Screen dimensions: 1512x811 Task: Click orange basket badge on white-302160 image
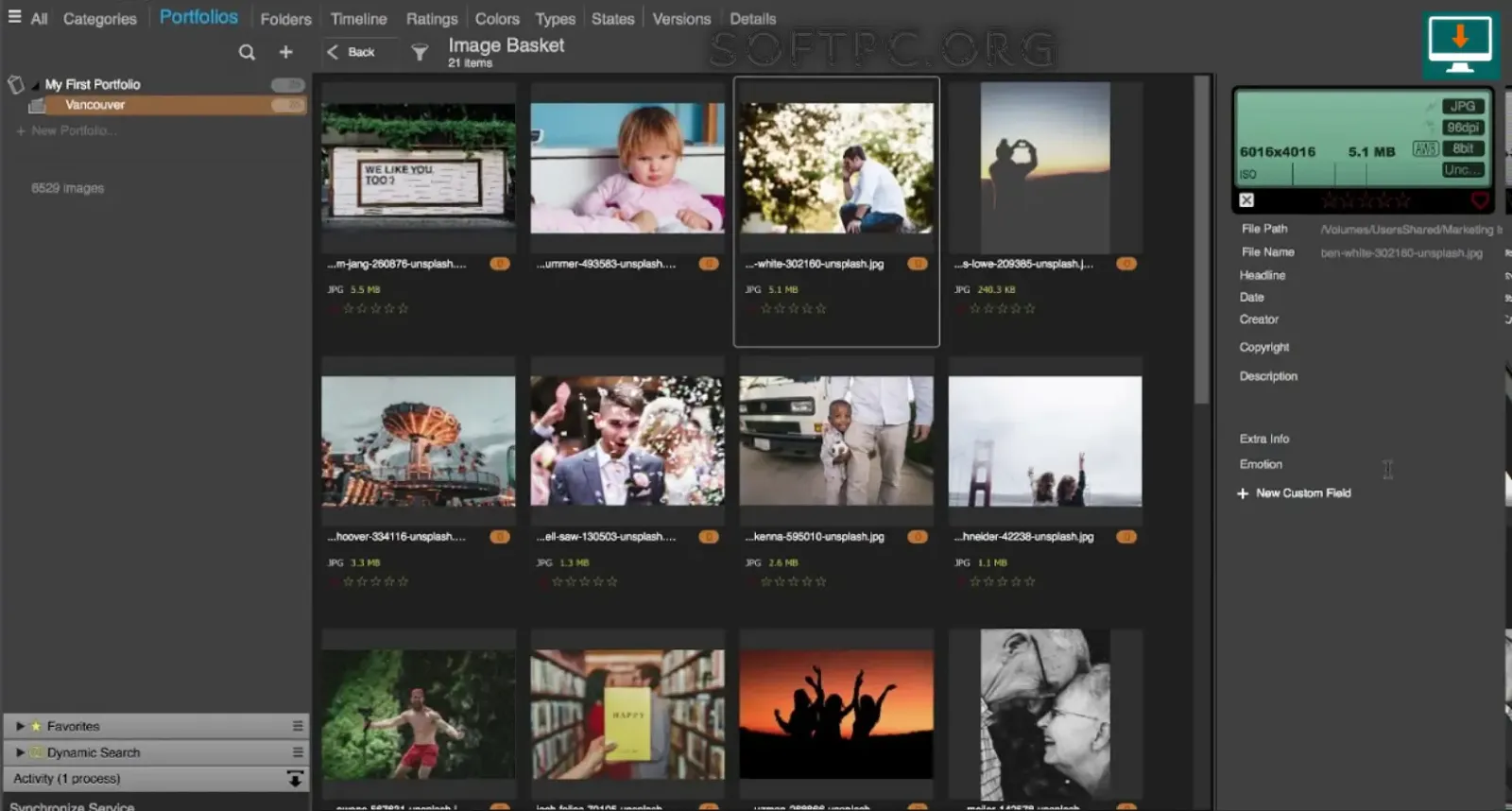coord(917,264)
